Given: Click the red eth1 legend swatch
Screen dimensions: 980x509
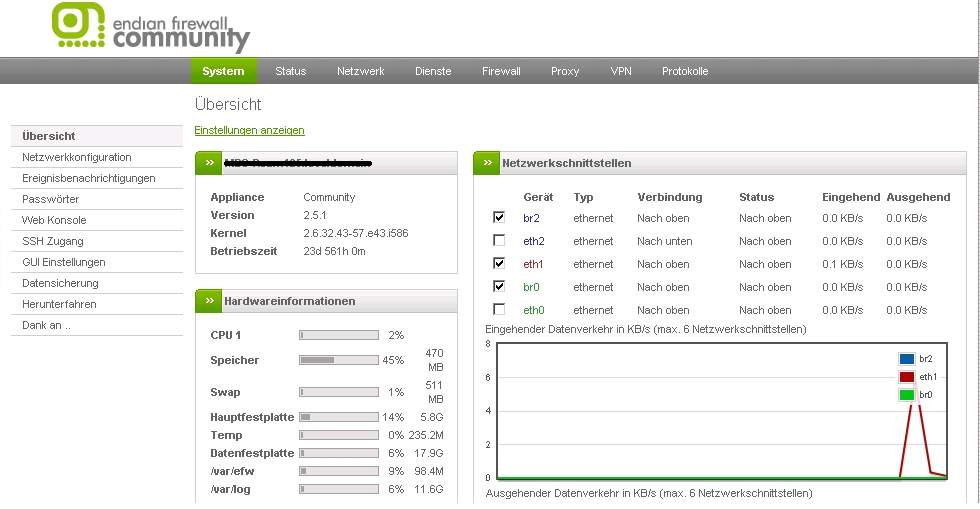Looking at the screenshot, I should pyautogui.click(x=906, y=377).
